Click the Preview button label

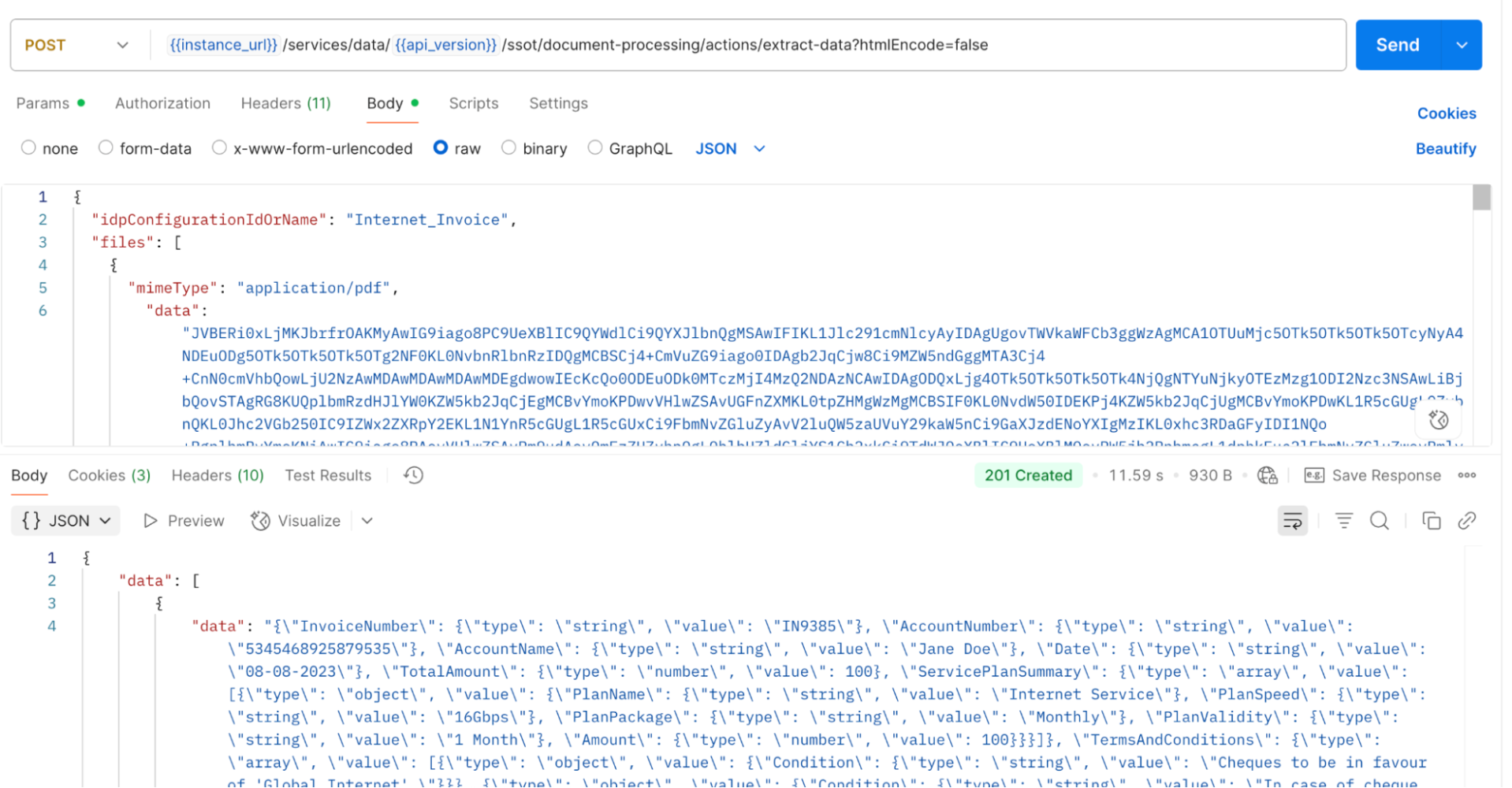196,522
